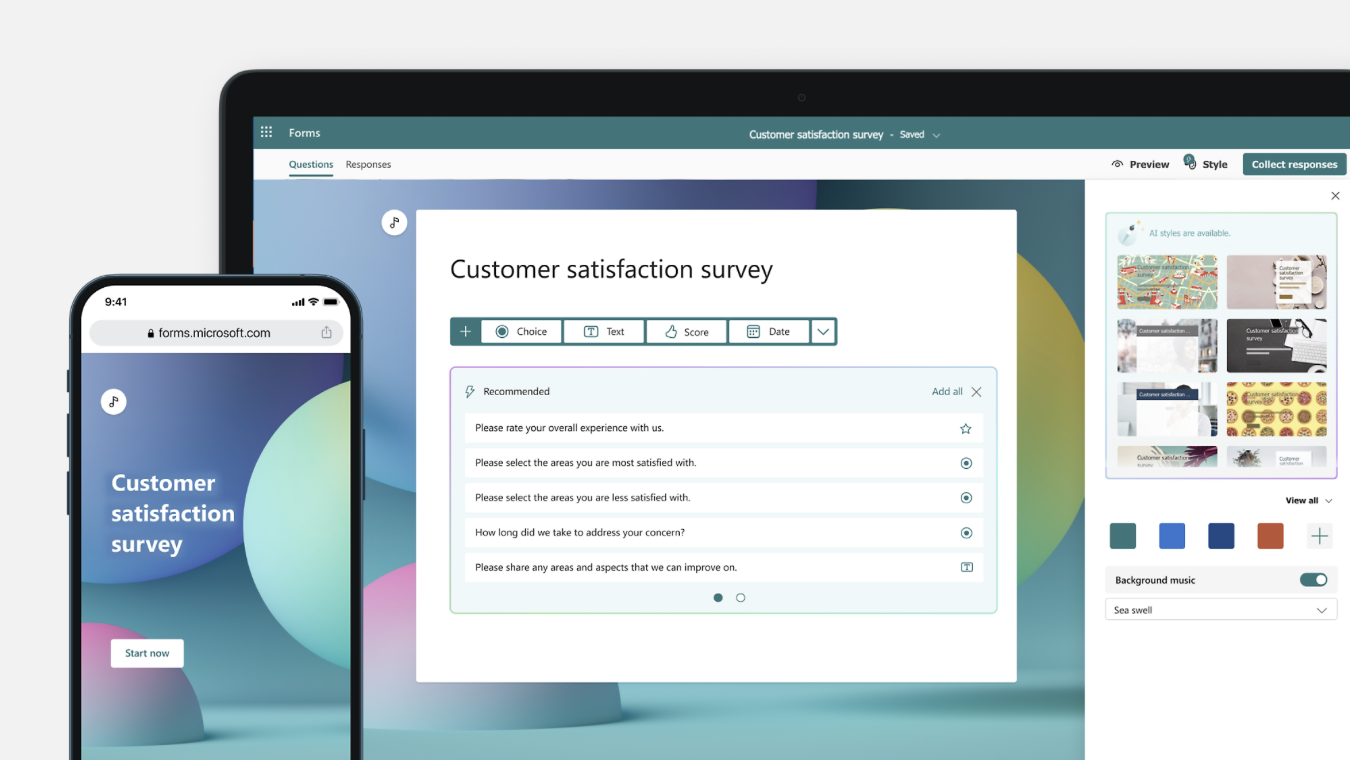
Task: Select the bright blue color swatch
Action: (x=1172, y=536)
